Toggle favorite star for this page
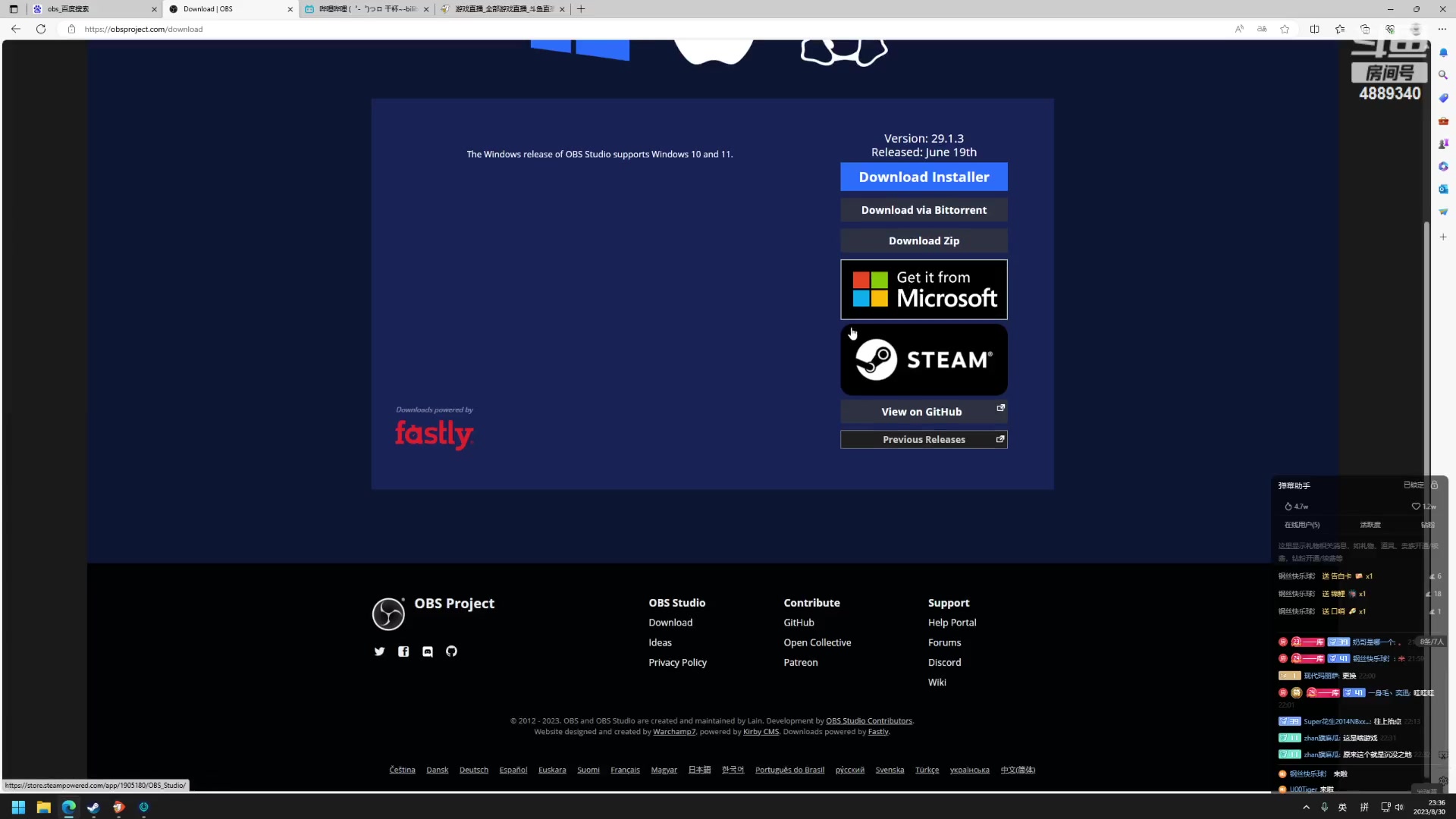 tap(1285, 29)
